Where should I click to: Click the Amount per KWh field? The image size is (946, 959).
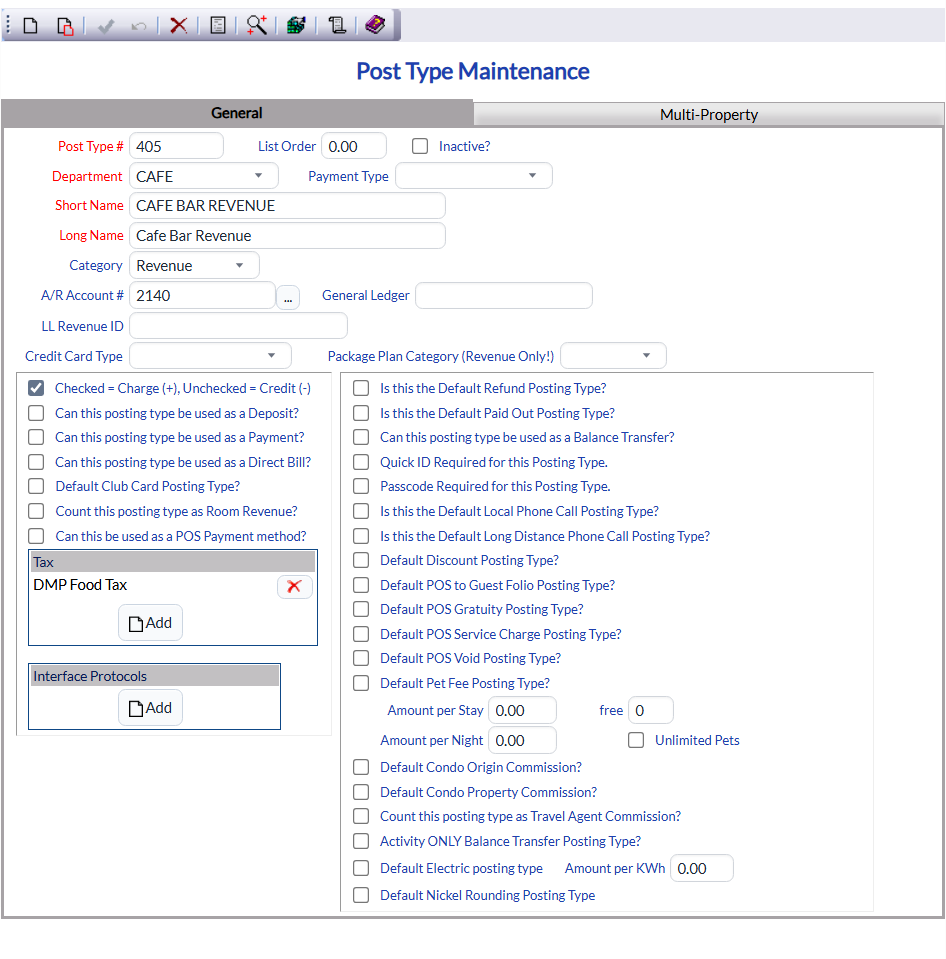click(701, 868)
